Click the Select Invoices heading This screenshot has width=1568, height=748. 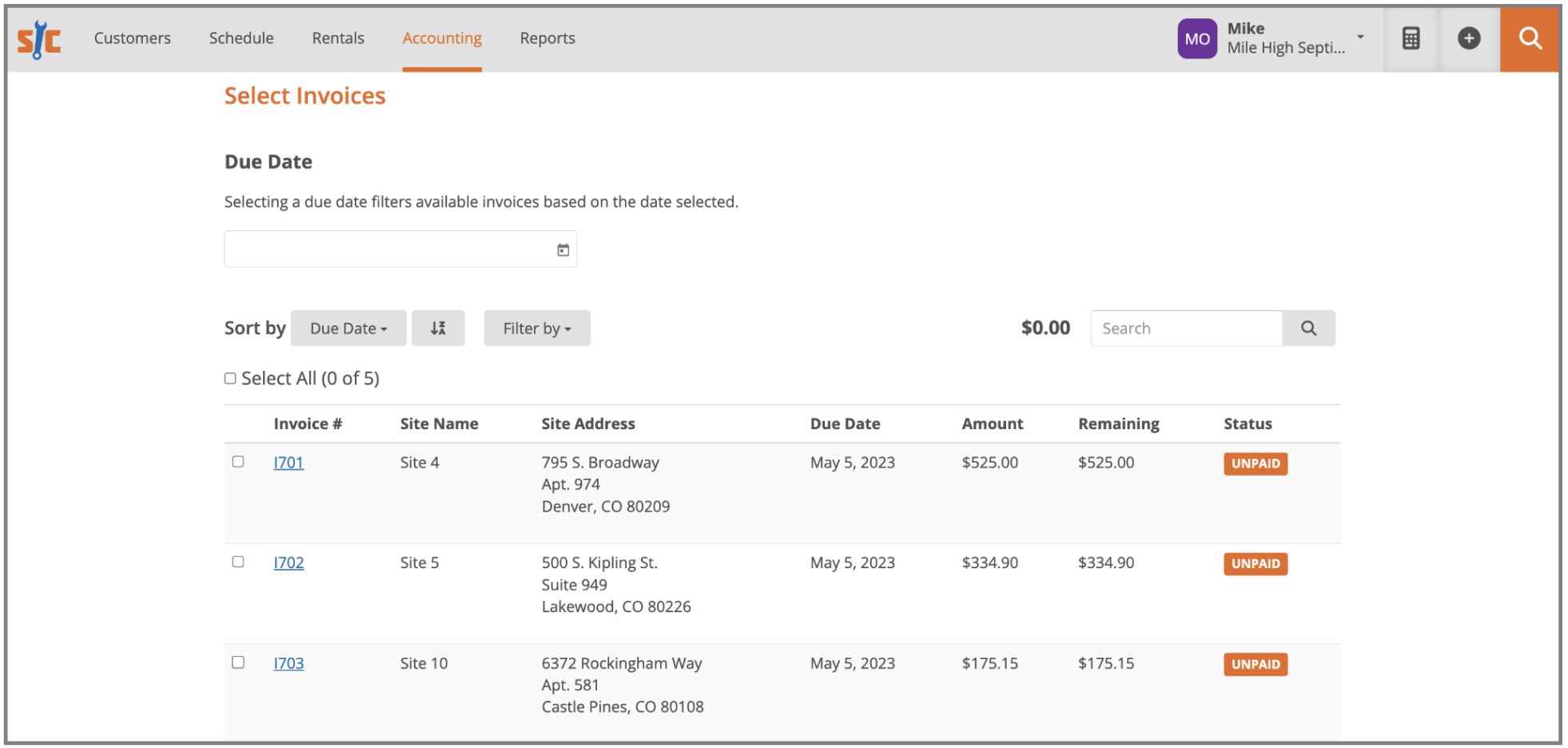(304, 96)
